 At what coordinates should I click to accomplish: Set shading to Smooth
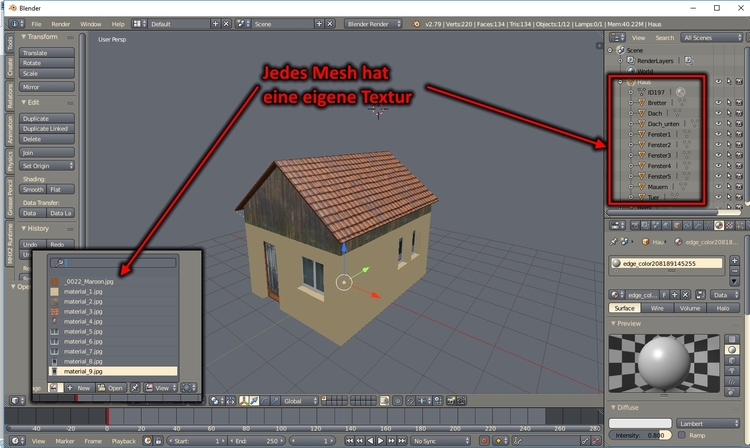tap(33, 189)
